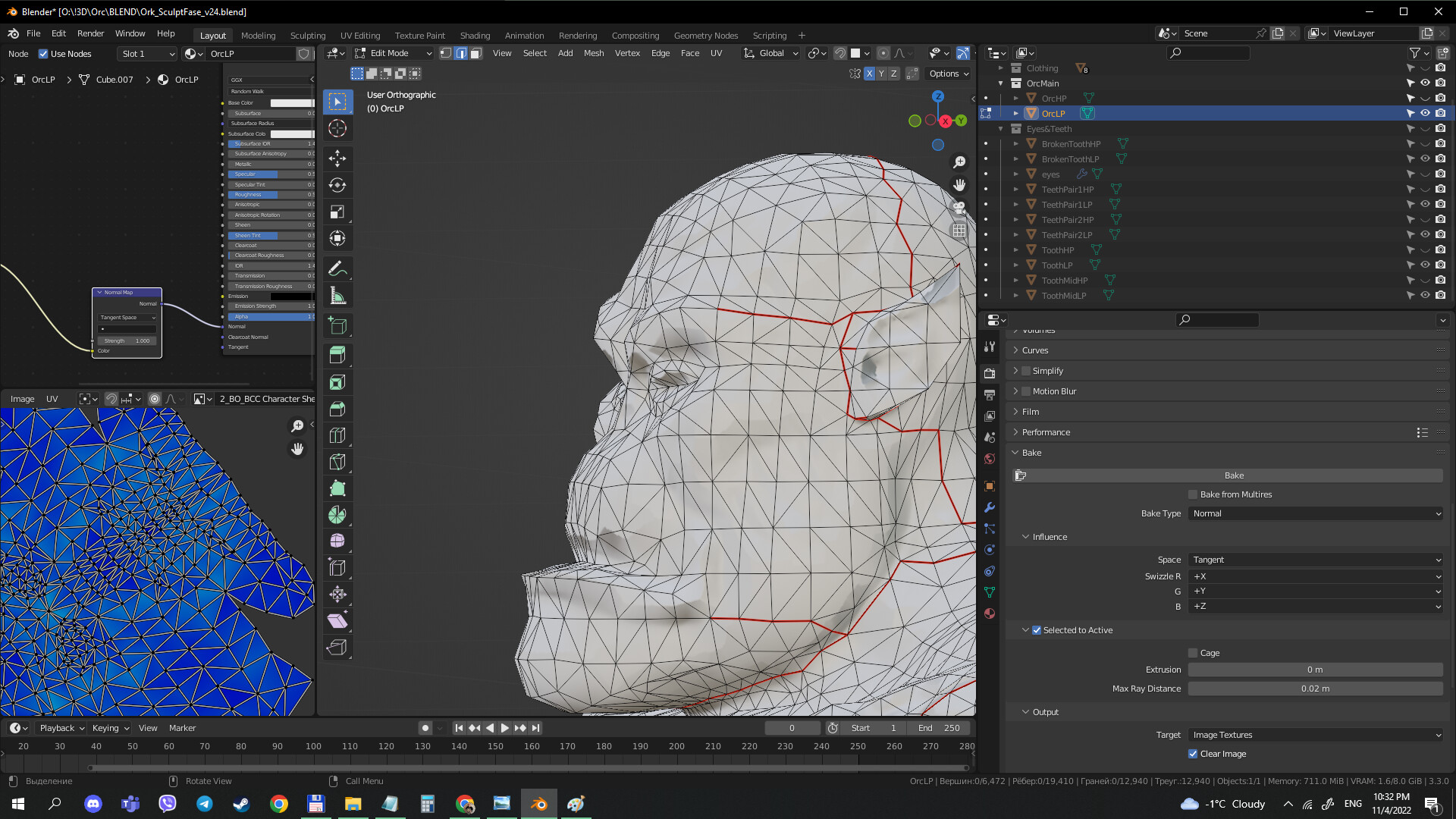The height and width of the screenshot is (819, 1456).
Task: Enable face select mode in the header
Action: point(475,53)
